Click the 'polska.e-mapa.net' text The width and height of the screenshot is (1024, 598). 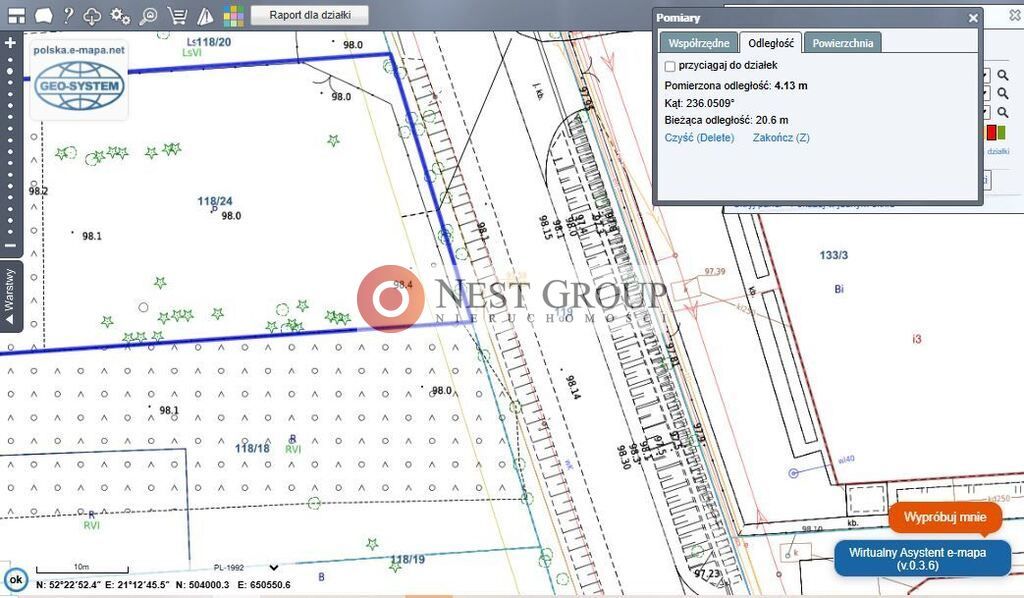pos(79,50)
